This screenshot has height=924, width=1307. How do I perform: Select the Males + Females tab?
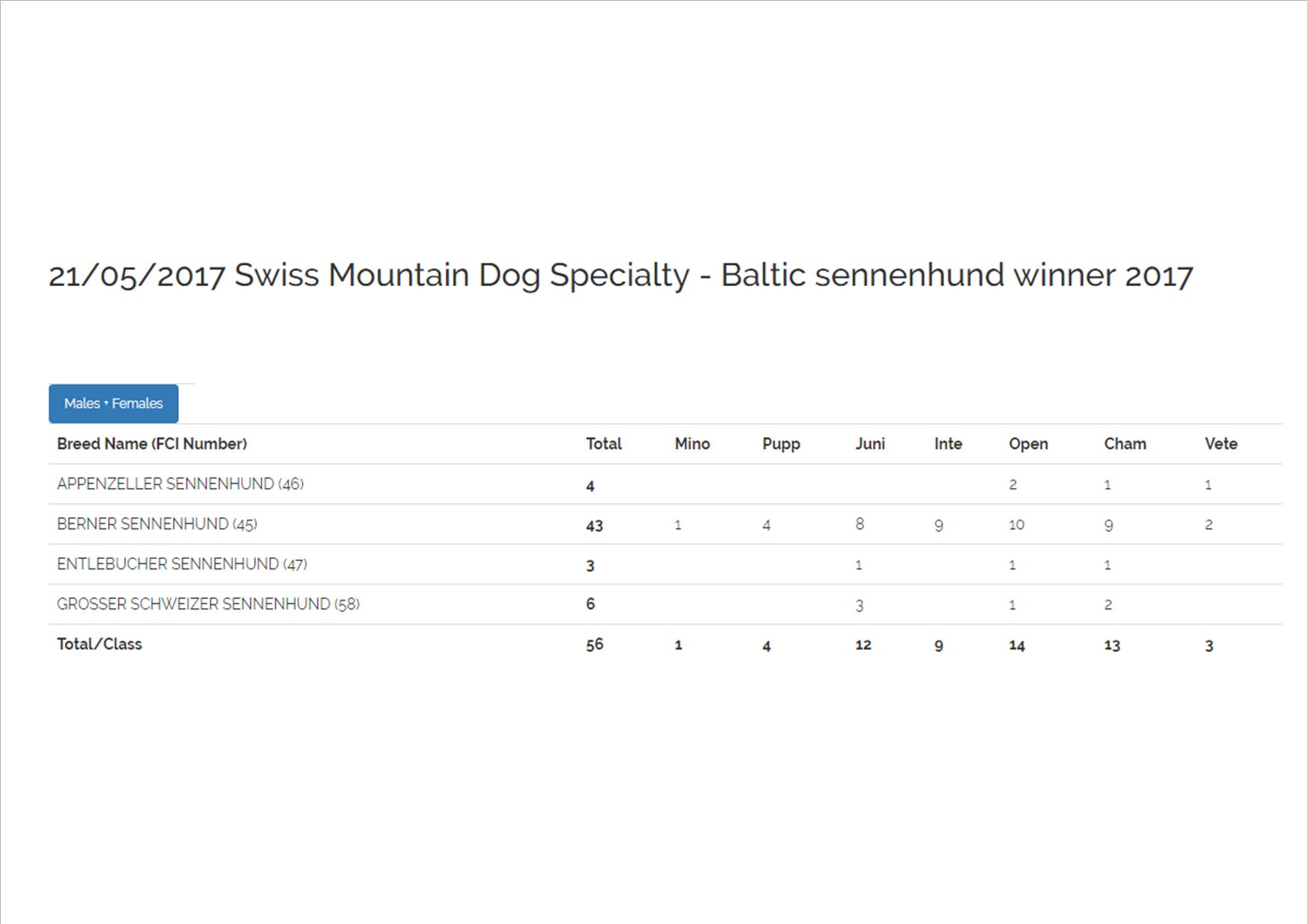click(x=113, y=403)
